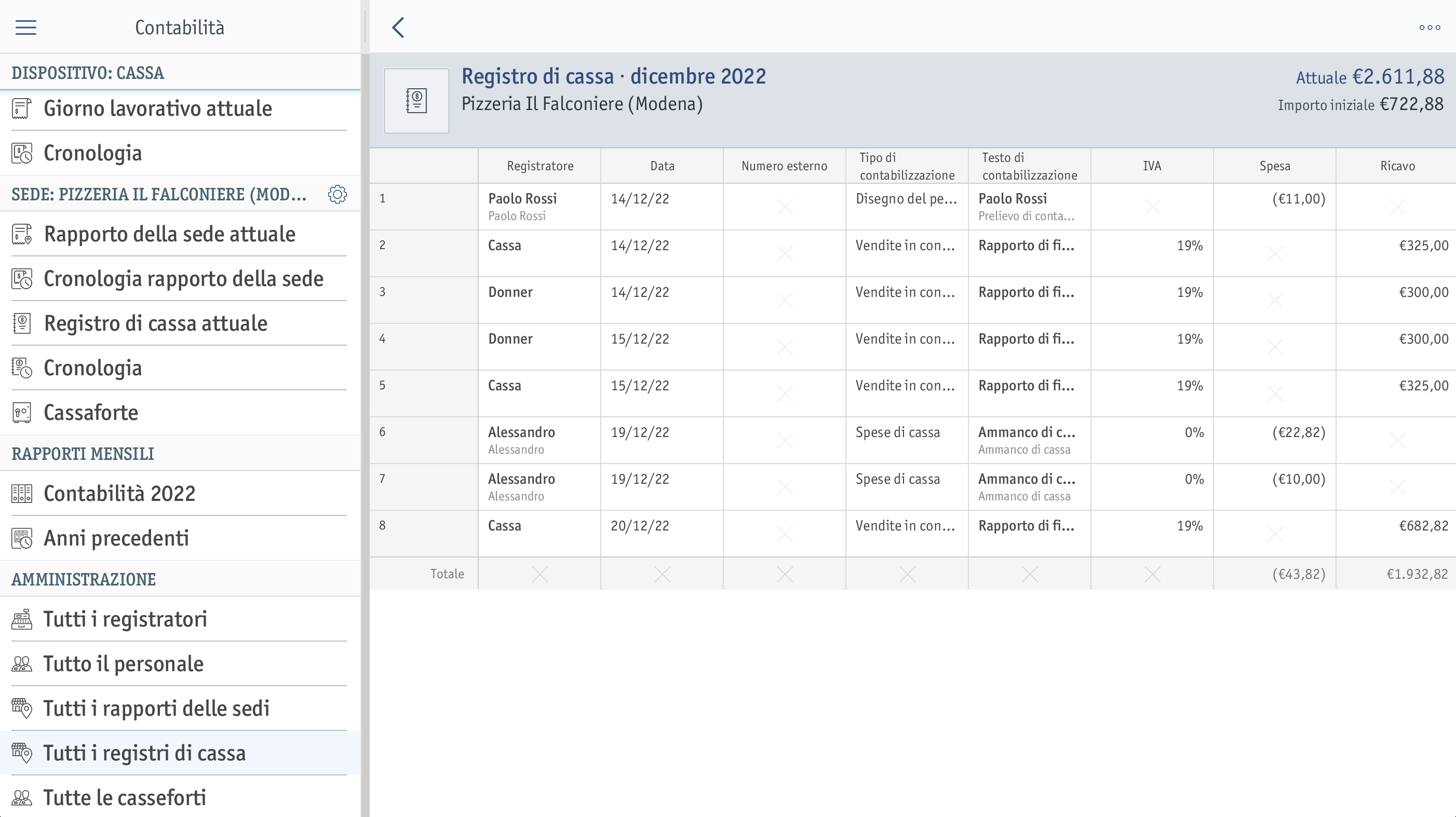This screenshot has height=817, width=1456.
Task: Click the Ricavo column header
Action: (1397, 166)
